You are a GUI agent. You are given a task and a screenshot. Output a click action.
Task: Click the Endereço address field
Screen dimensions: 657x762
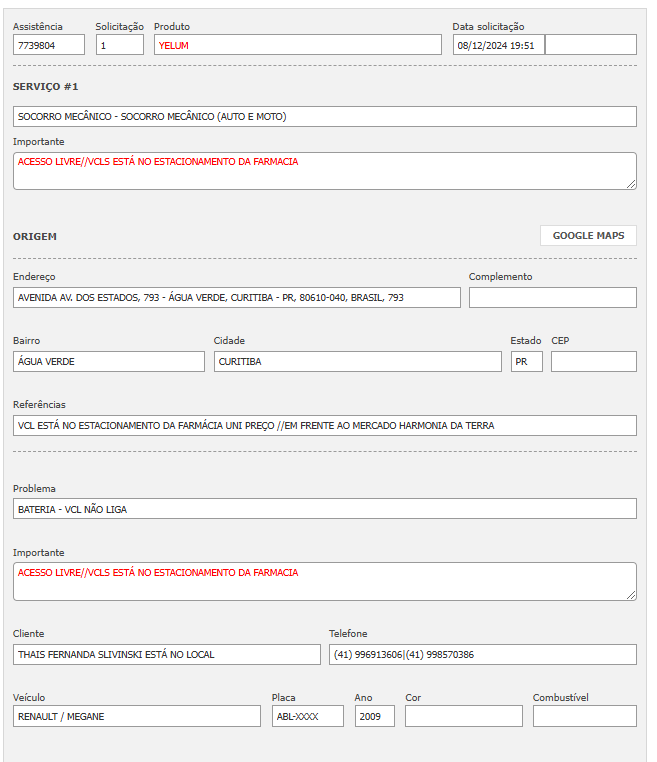(237, 298)
